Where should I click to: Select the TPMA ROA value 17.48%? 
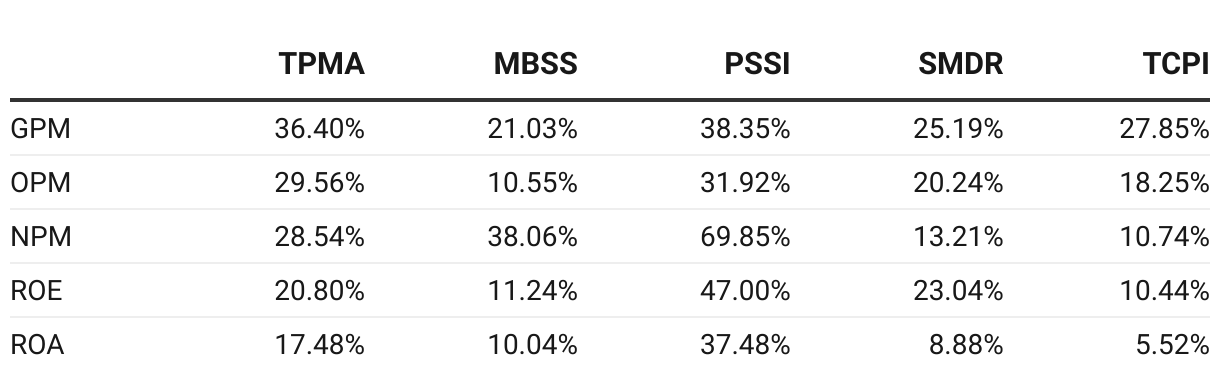[x=319, y=345]
